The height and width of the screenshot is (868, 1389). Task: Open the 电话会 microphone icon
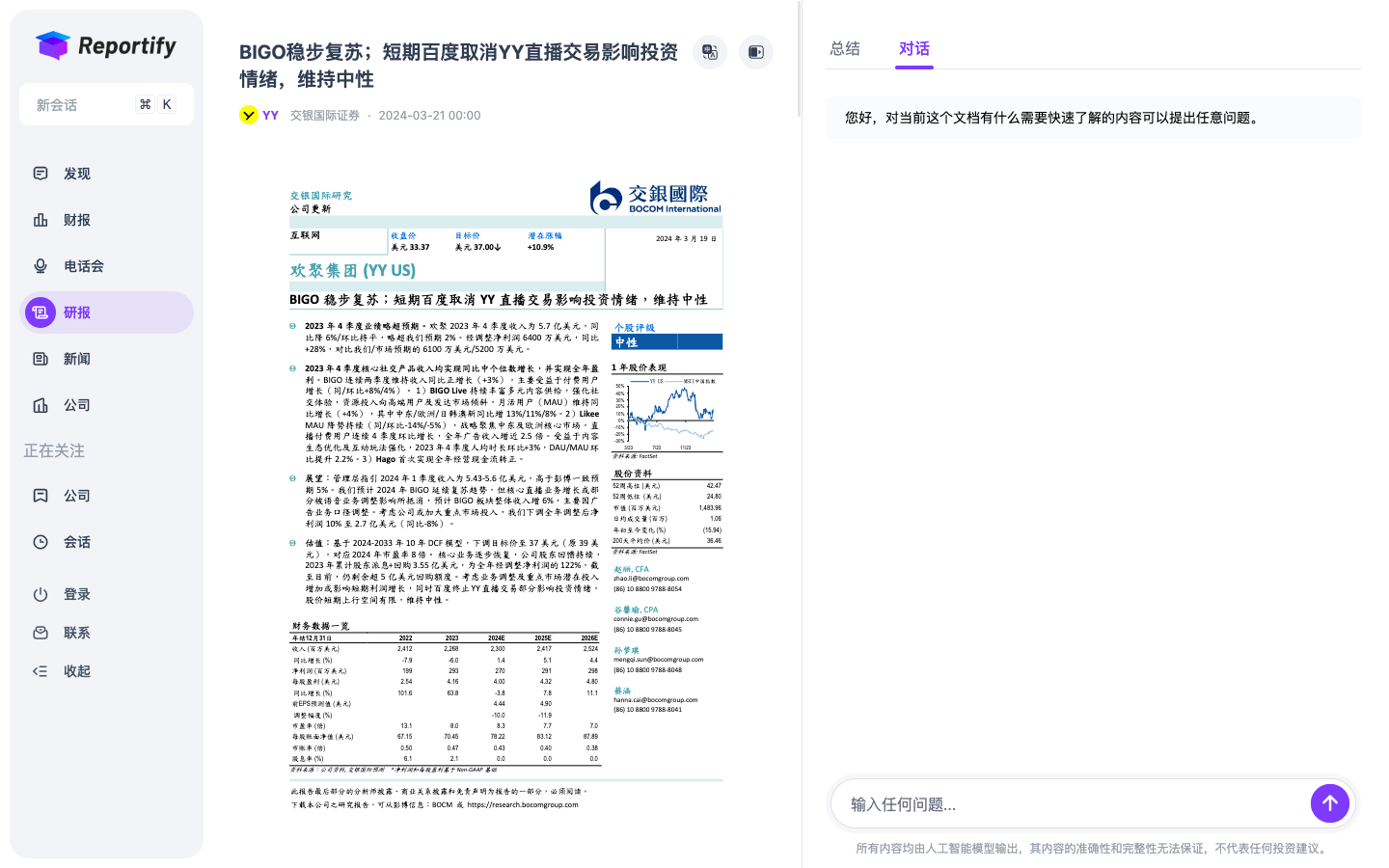coord(41,266)
